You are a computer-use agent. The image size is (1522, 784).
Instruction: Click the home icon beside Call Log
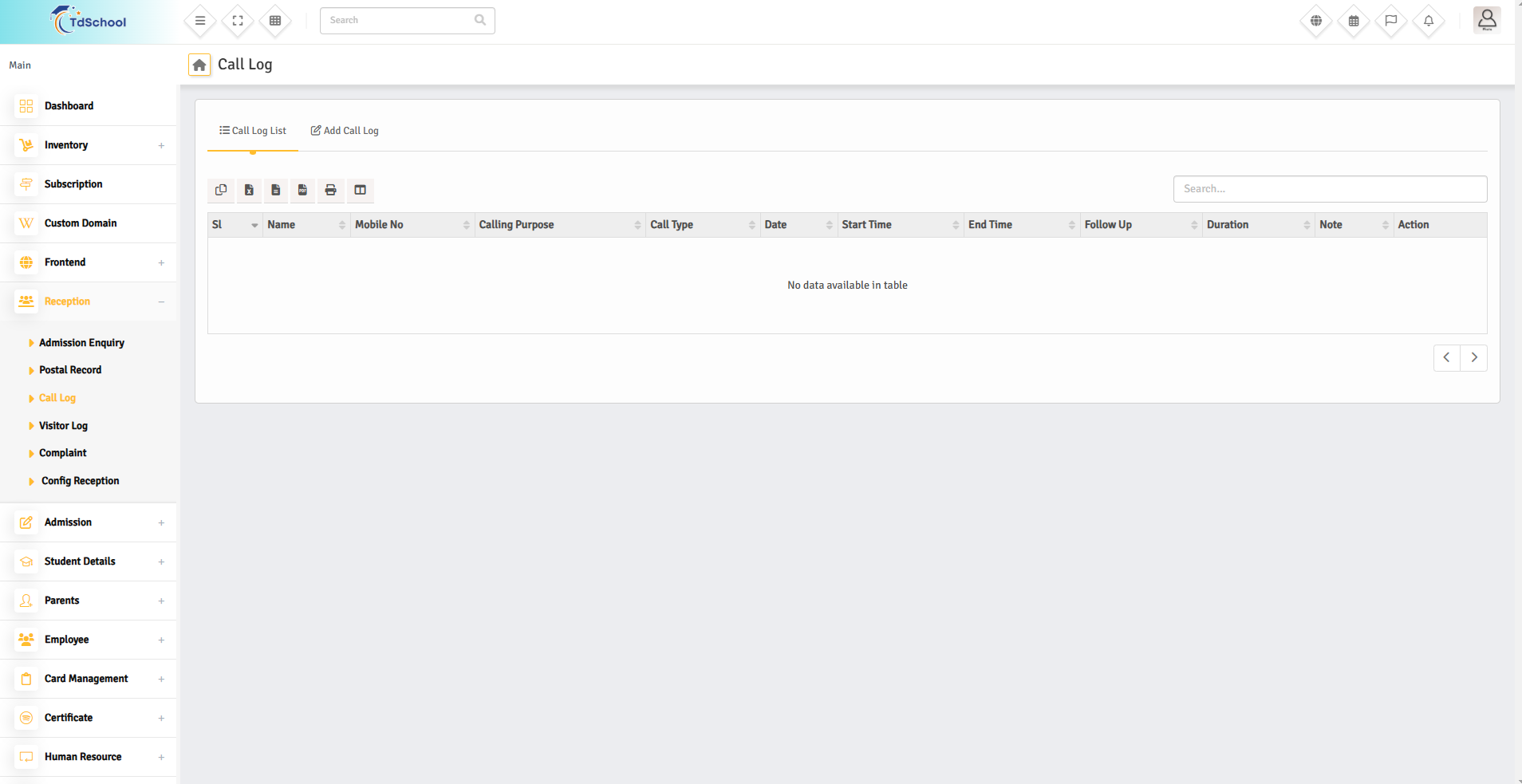point(199,65)
